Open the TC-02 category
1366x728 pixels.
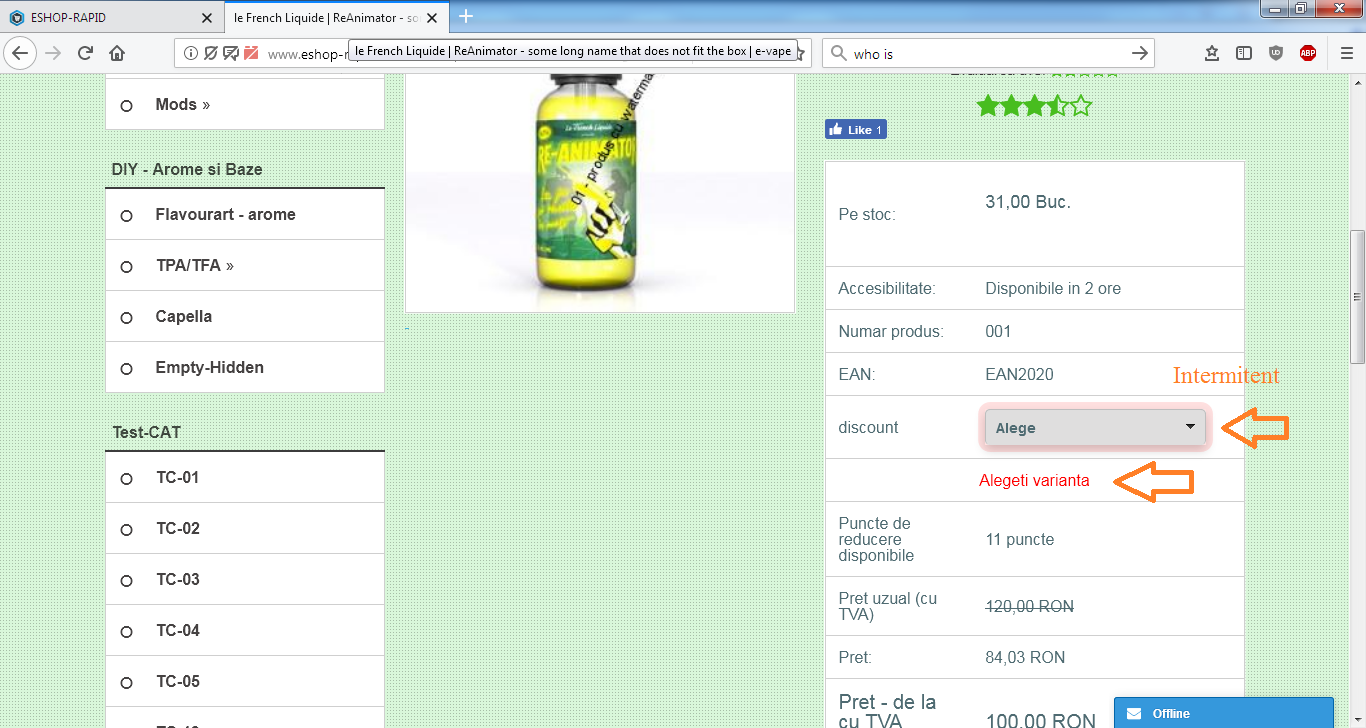(178, 528)
